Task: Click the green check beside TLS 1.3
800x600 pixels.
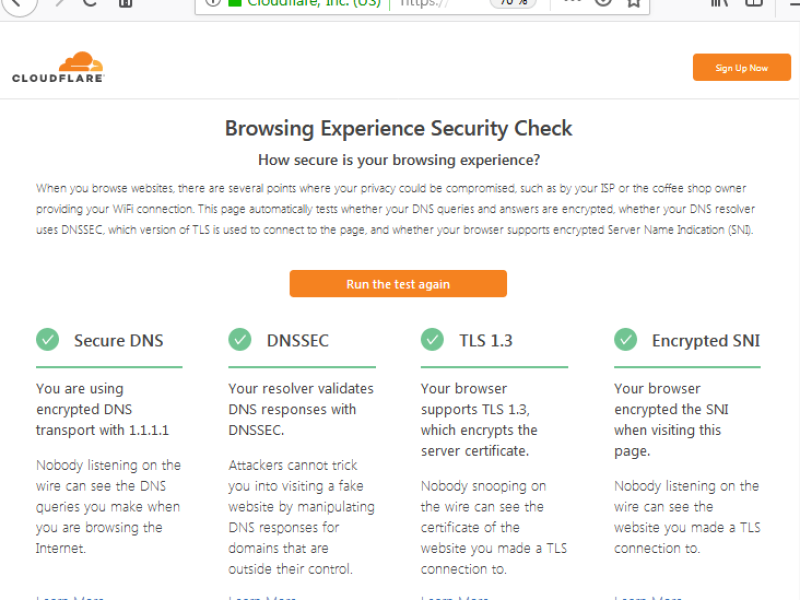Action: (x=432, y=339)
